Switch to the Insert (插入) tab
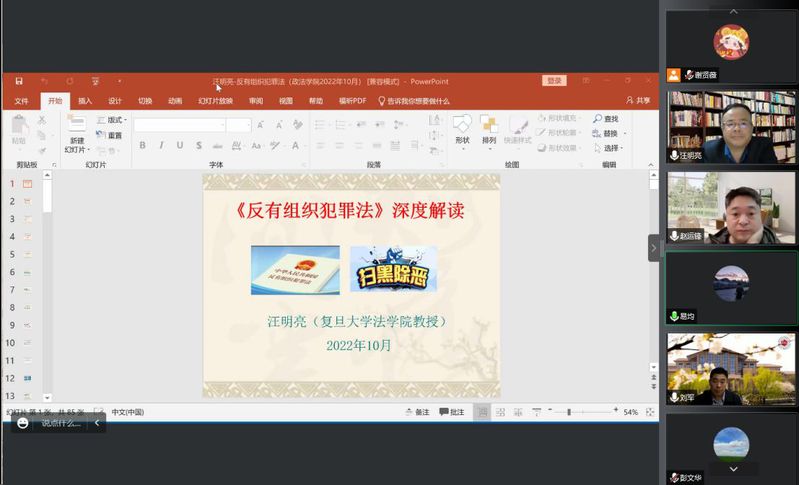 [85, 101]
